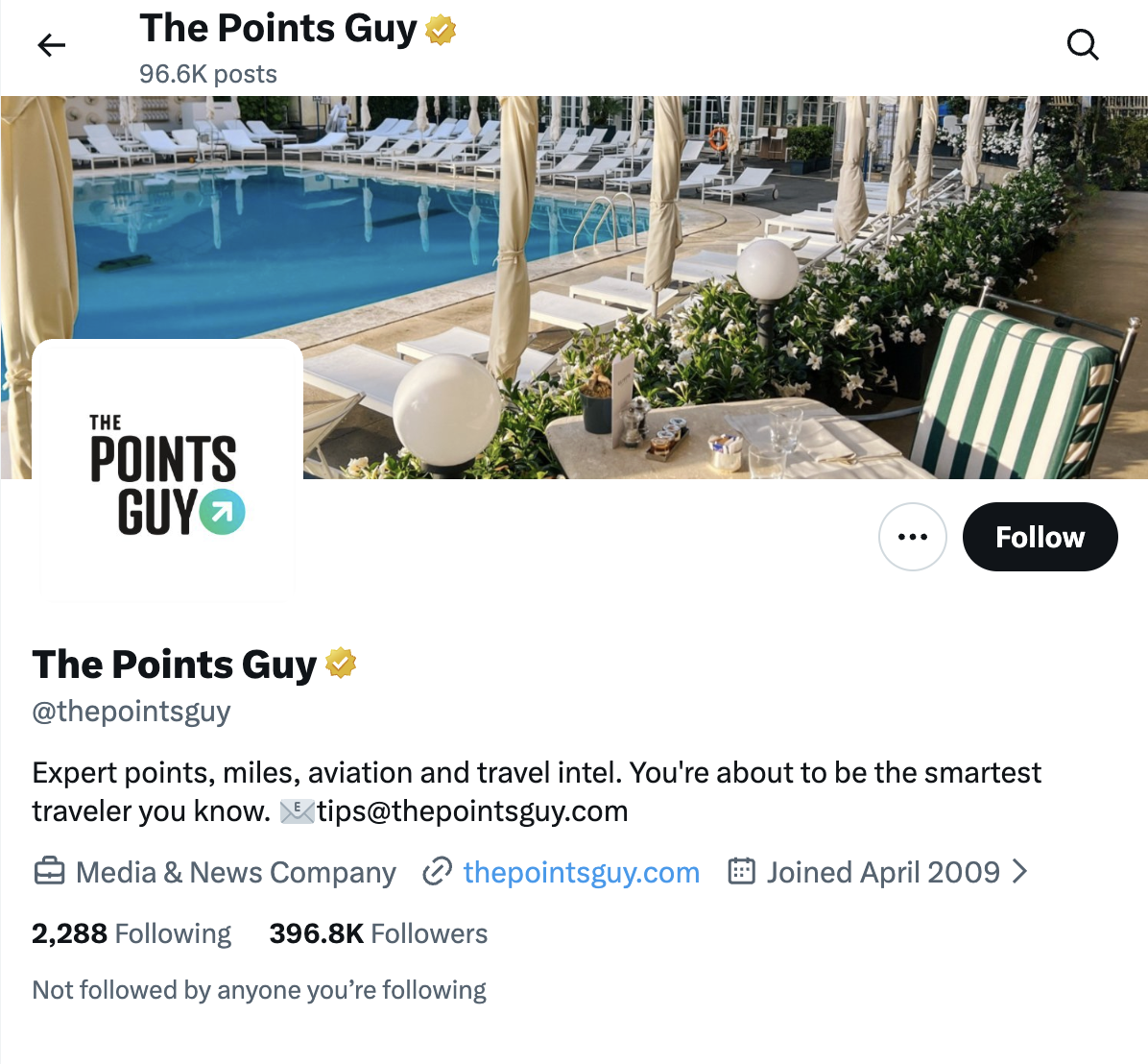Click the 96.6K posts label under header

[x=207, y=74]
